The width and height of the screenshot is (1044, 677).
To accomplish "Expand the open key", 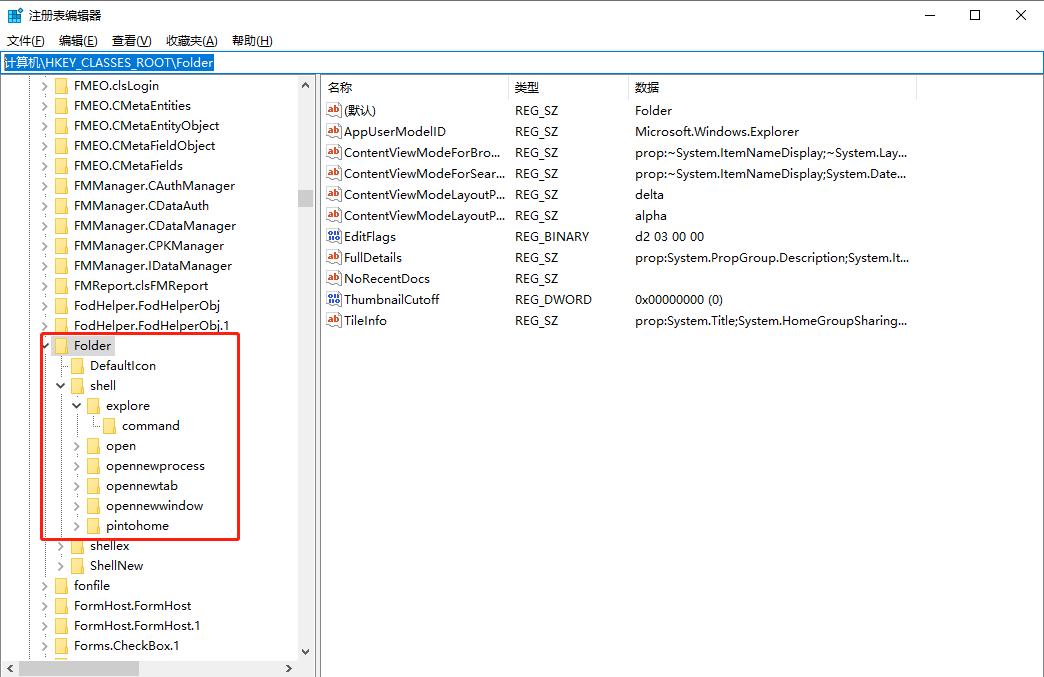I will (x=77, y=446).
